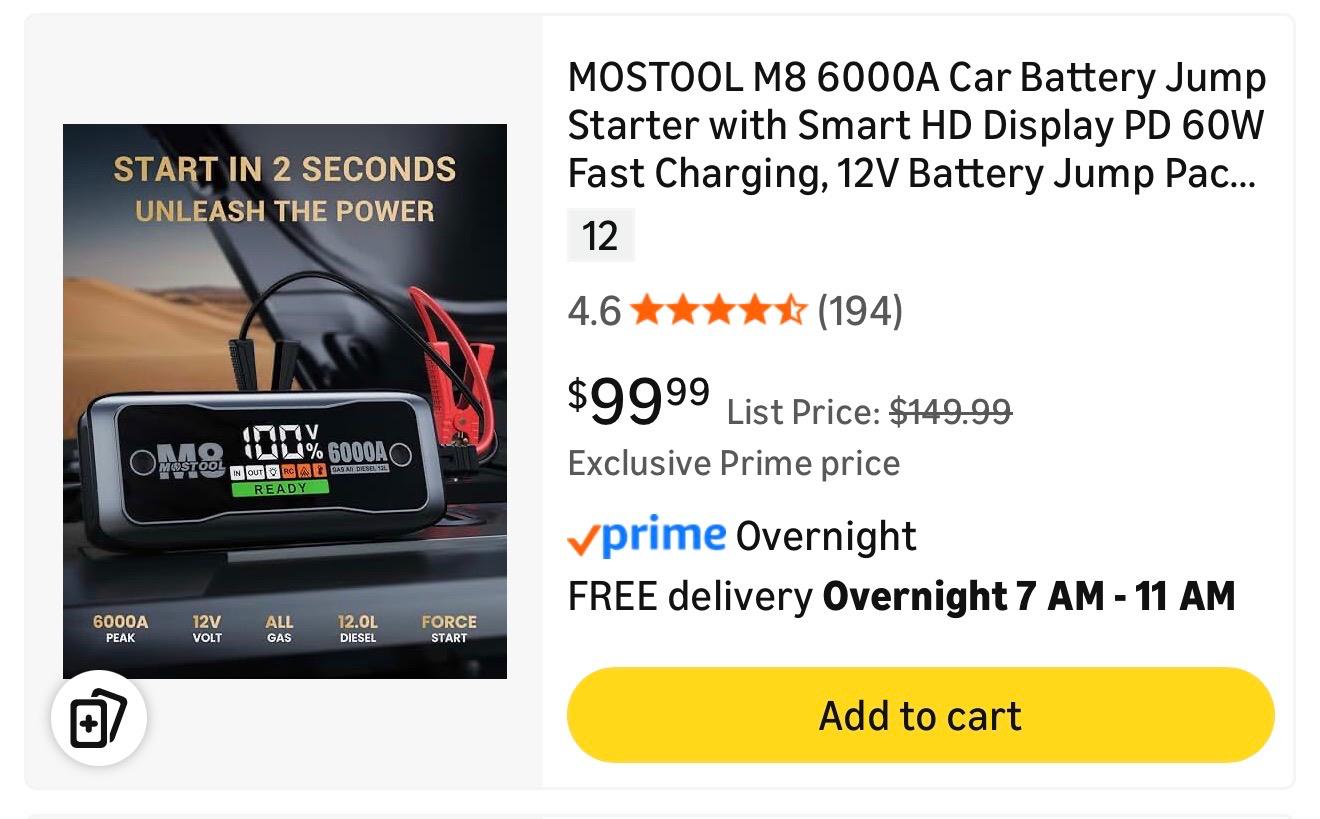Click the 6000A PEAK feature label

(121, 629)
